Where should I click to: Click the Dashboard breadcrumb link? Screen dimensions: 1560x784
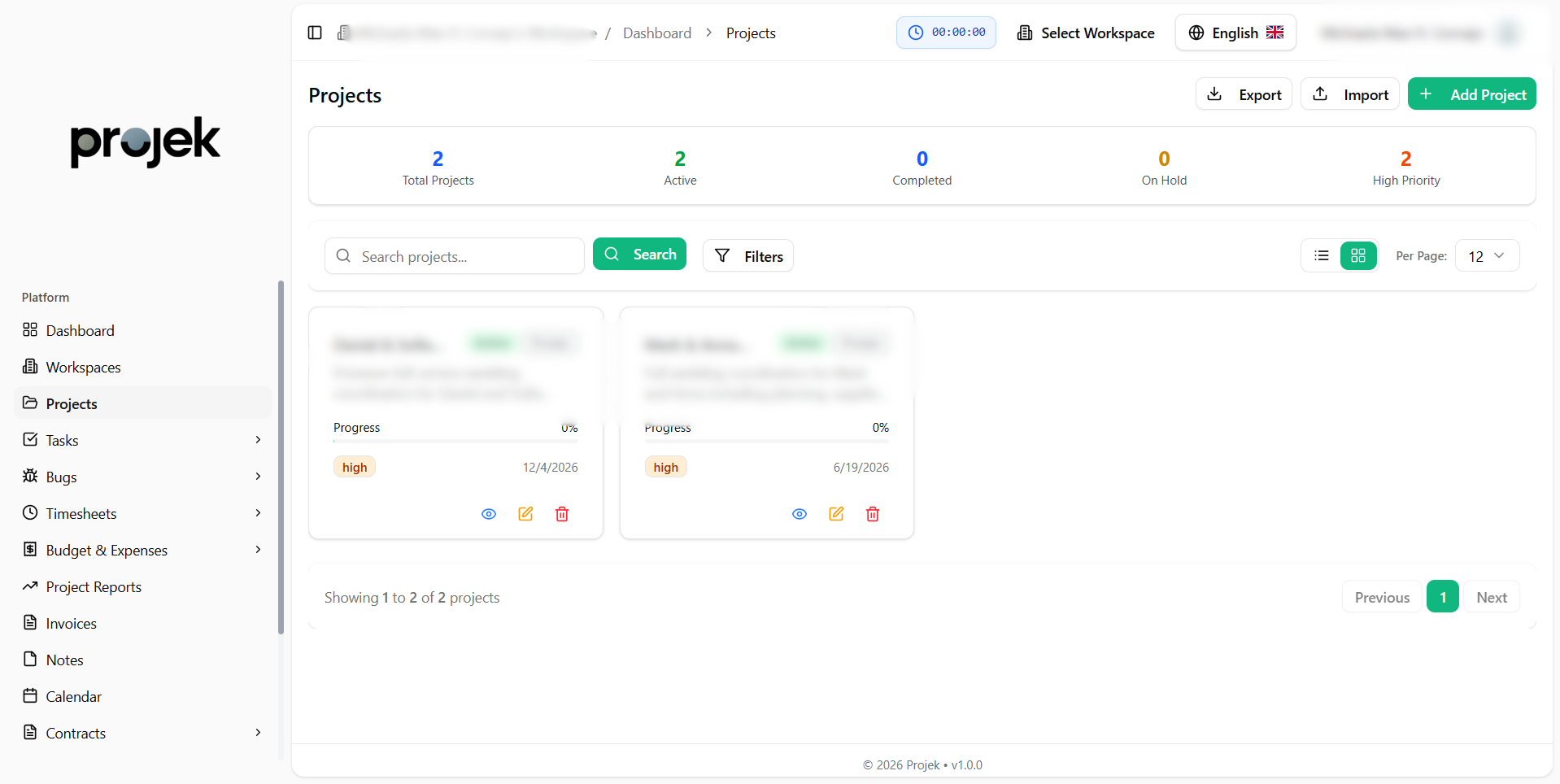pos(657,33)
